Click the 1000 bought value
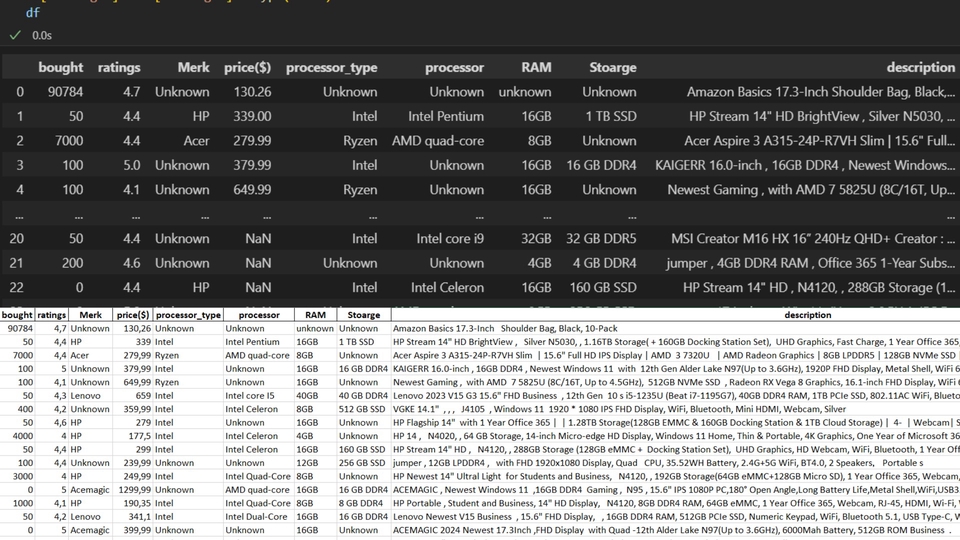Screen dimensions: 960x540 23,503
